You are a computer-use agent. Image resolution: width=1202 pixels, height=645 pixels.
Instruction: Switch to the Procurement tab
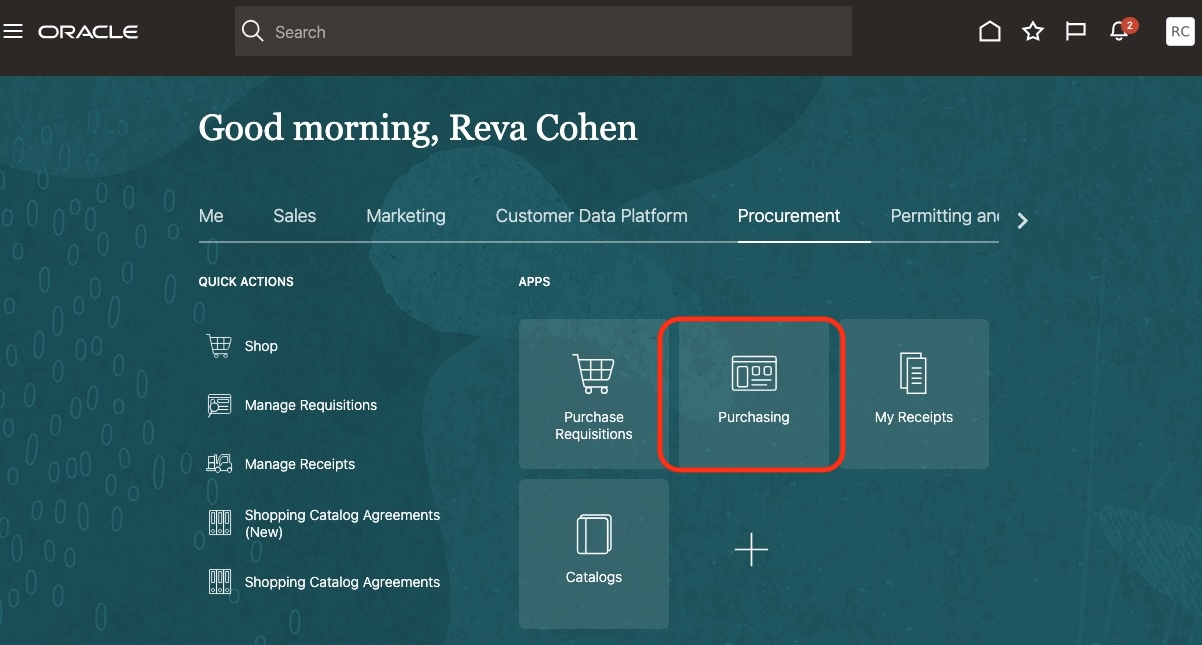coord(788,215)
